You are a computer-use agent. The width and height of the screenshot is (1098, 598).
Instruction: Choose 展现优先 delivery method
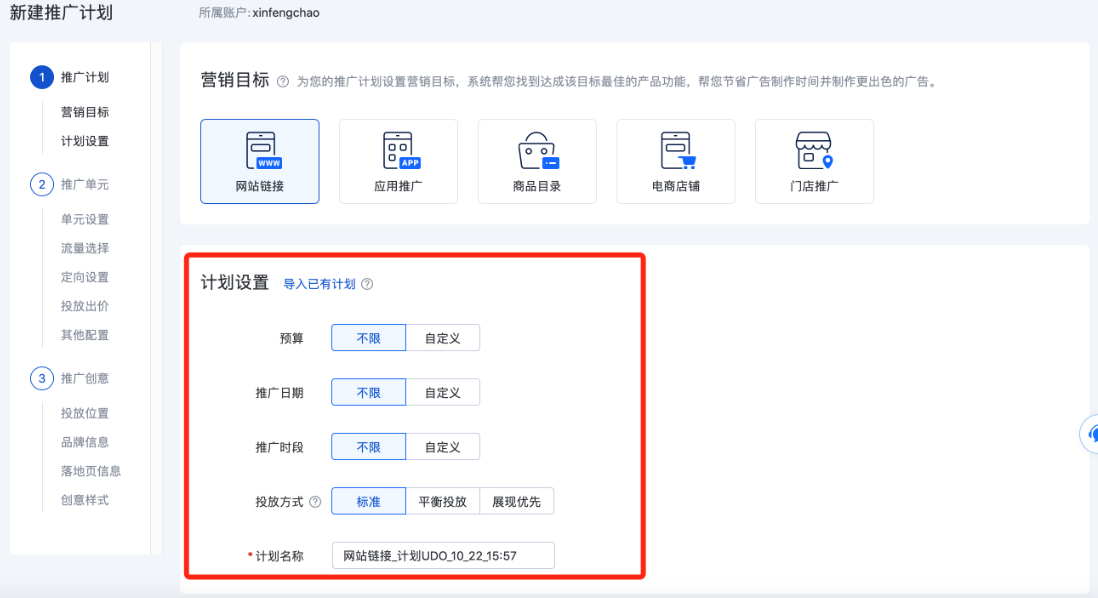click(x=517, y=502)
